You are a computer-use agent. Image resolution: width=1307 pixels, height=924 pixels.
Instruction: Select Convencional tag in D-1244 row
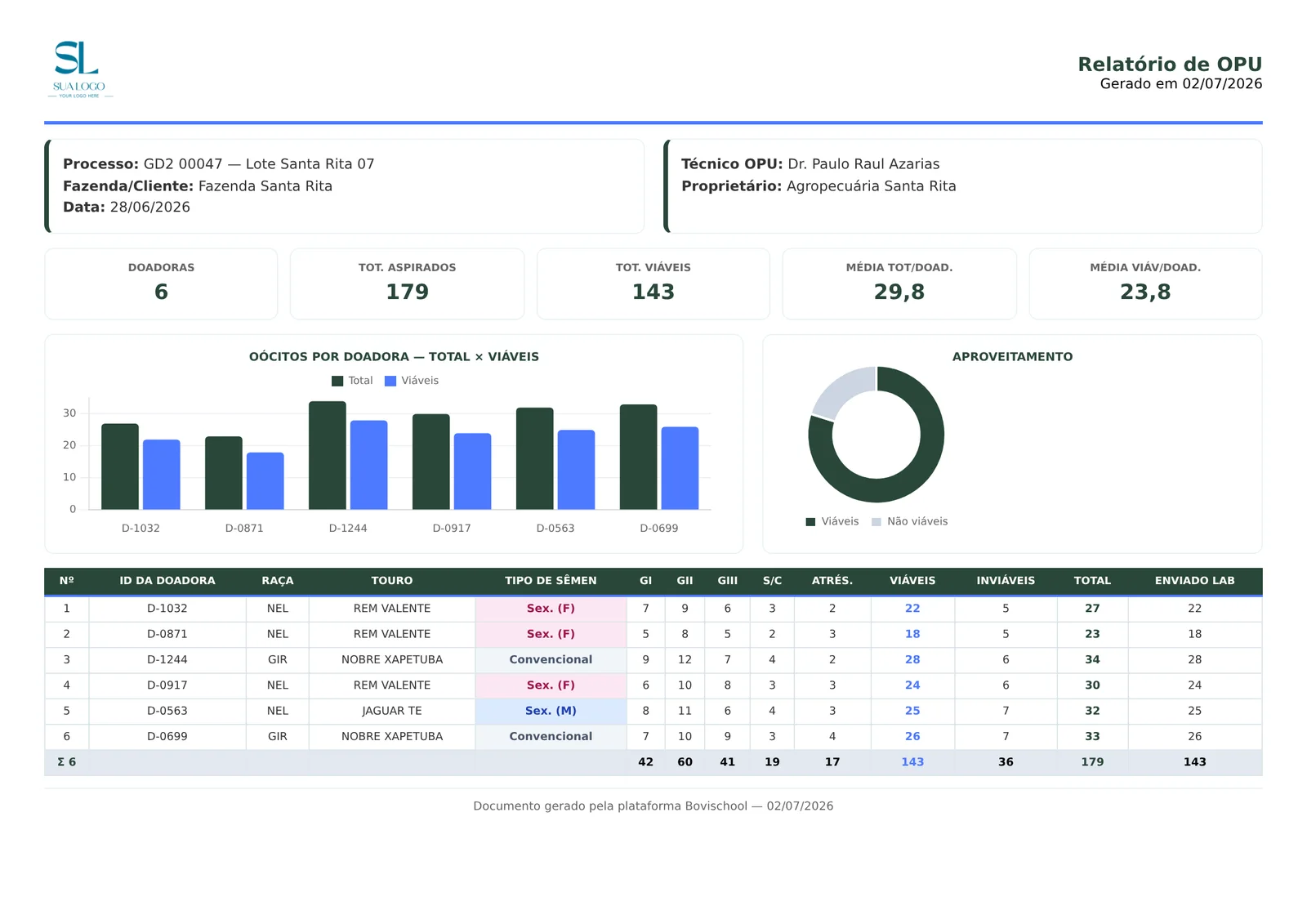(551, 659)
